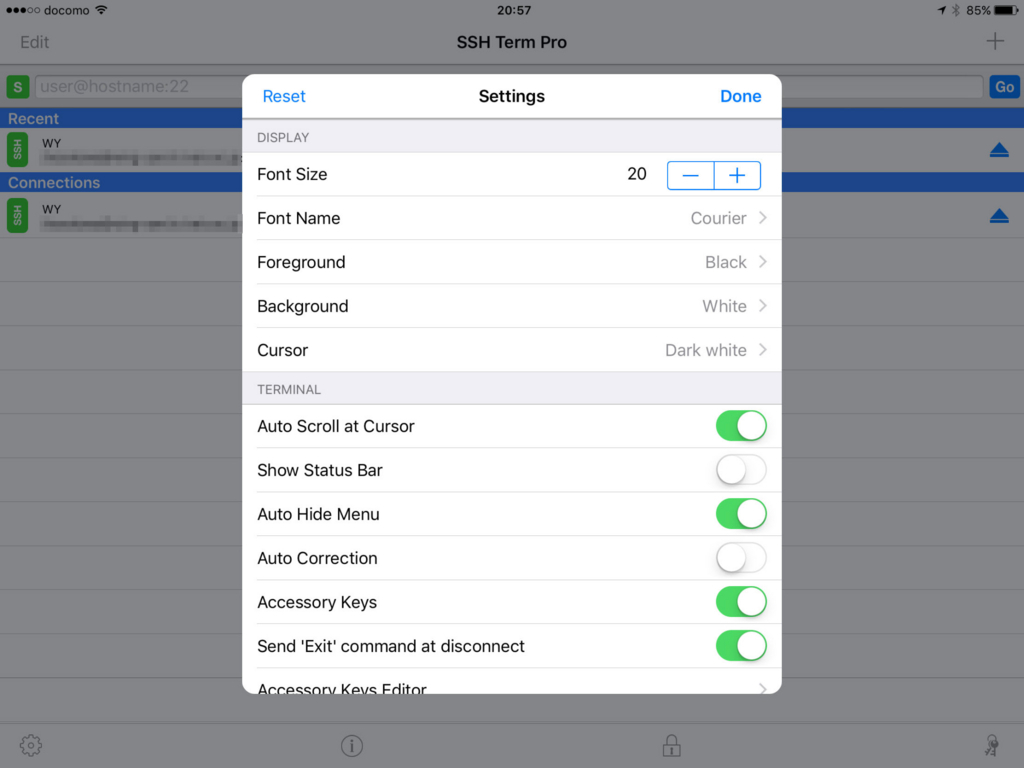Tap Font Size value 20
The height and width of the screenshot is (768, 1024).
point(637,174)
